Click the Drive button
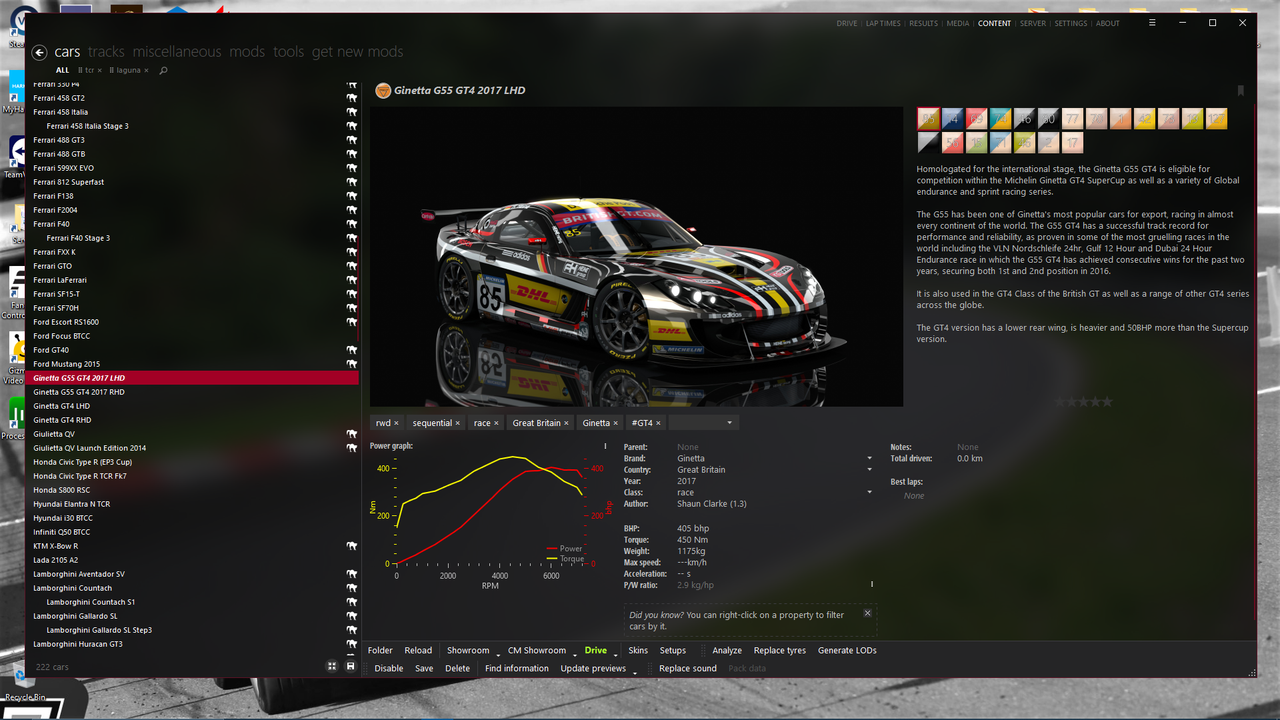1280x720 pixels. (596, 650)
